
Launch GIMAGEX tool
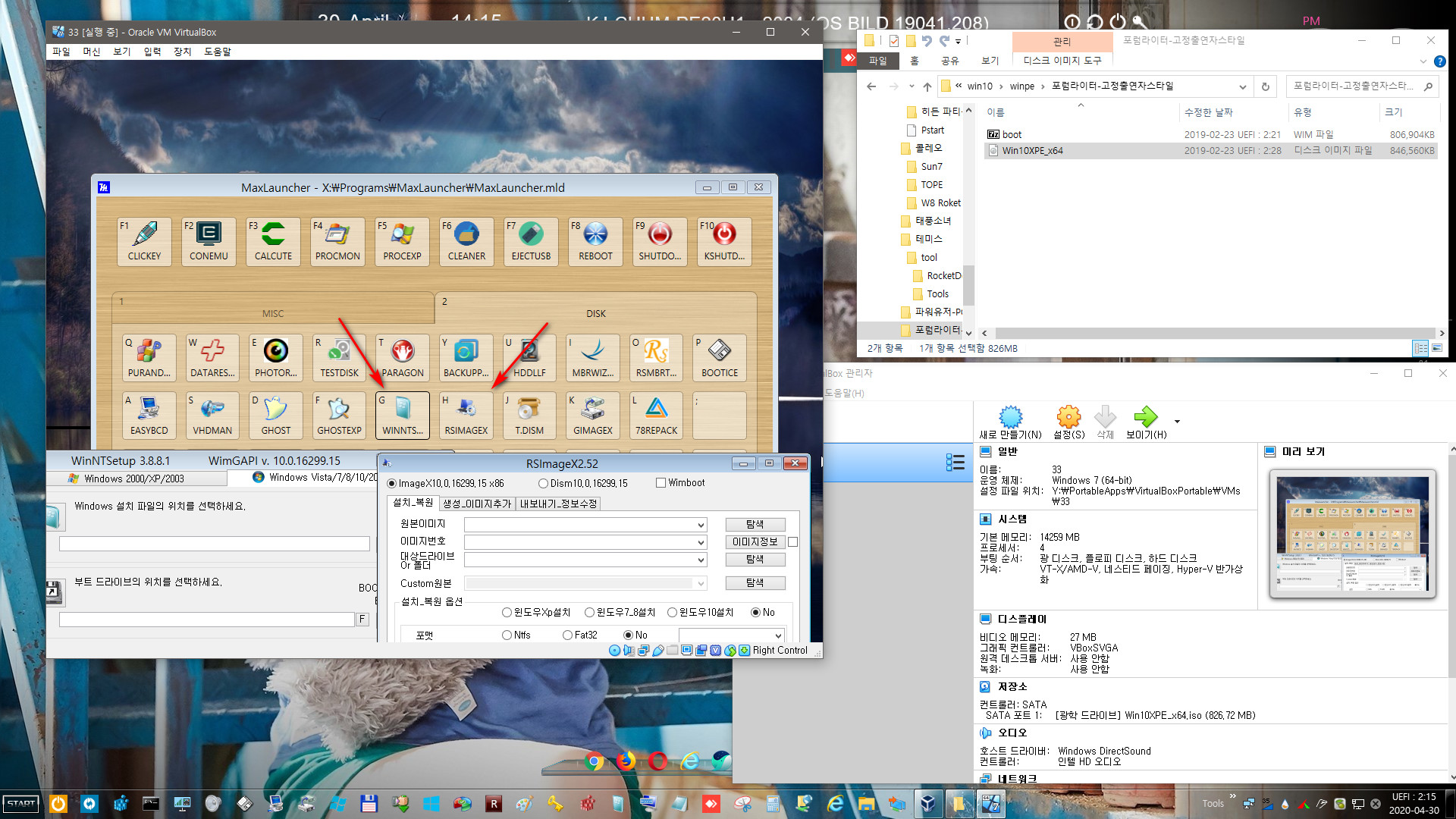click(593, 415)
